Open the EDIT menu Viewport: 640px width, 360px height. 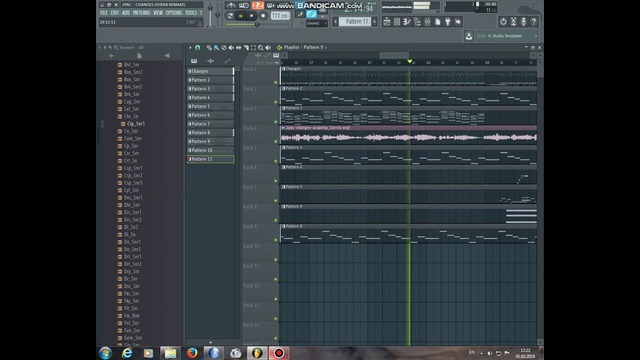pyautogui.click(x=115, y=13)
